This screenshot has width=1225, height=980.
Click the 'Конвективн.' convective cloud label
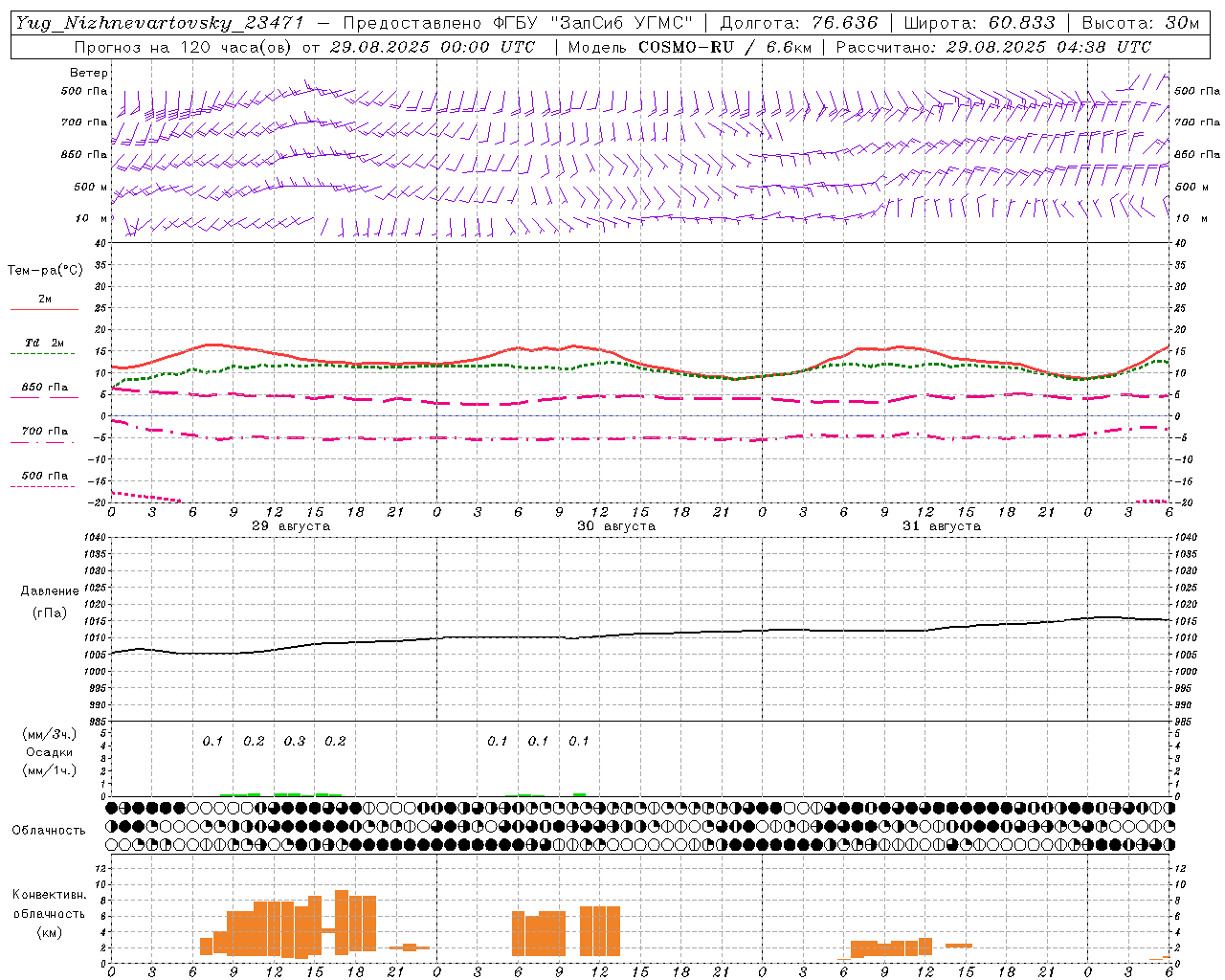[49, 895]
